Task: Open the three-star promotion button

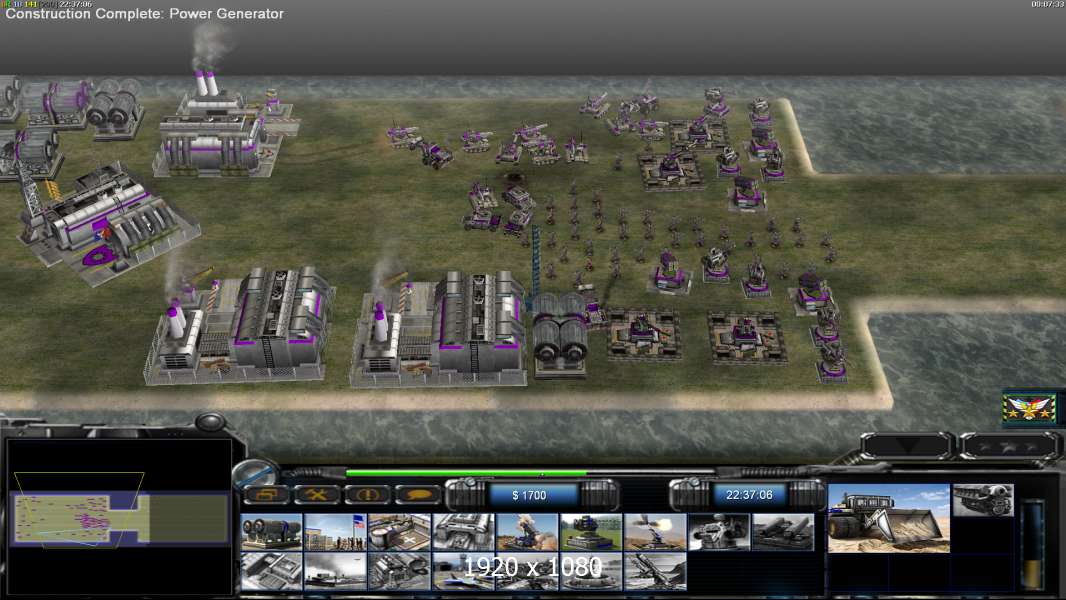Action: pyautogui.click(x=1009, y=446)
